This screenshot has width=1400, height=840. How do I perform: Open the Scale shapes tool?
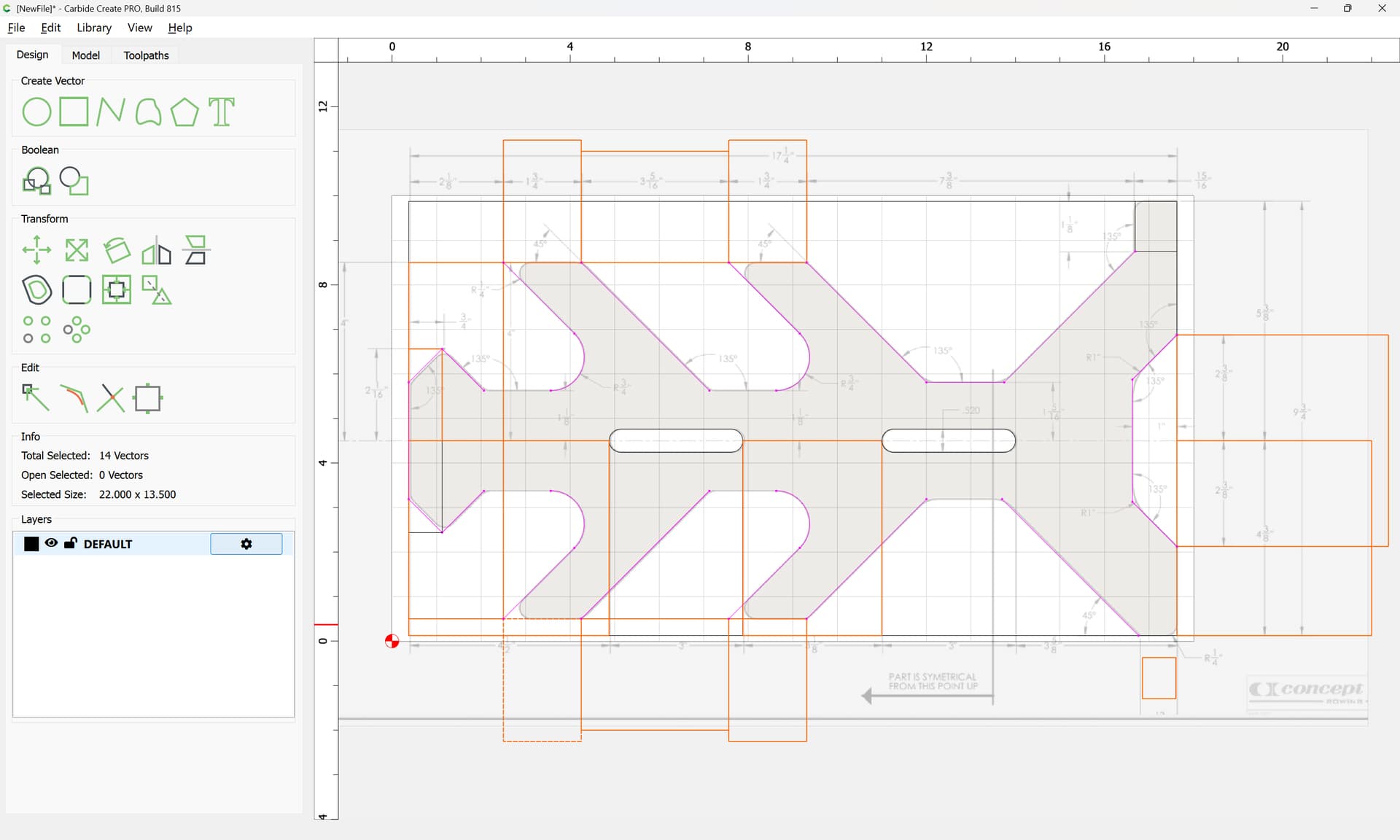click(156, 289)
